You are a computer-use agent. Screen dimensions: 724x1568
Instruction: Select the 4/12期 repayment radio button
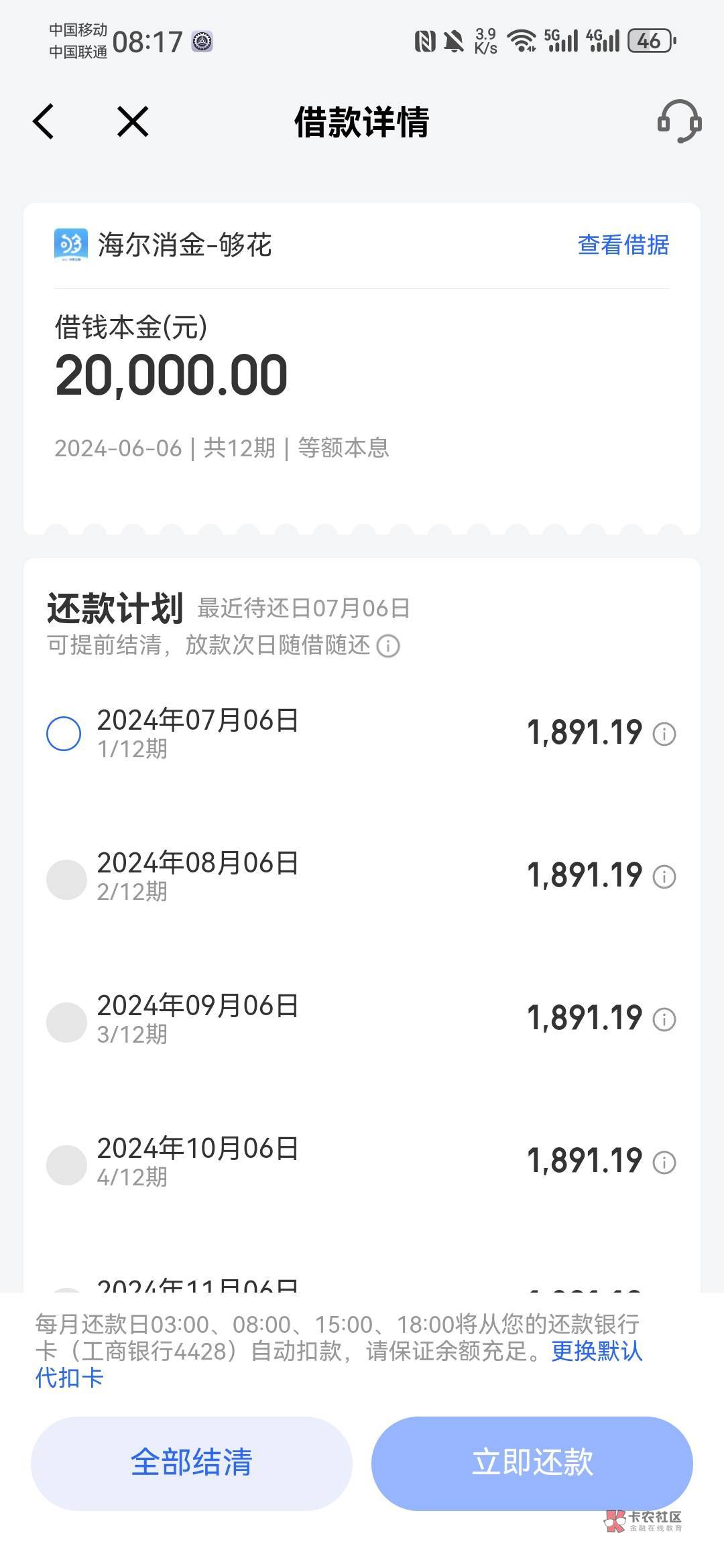pos(66,1165)
